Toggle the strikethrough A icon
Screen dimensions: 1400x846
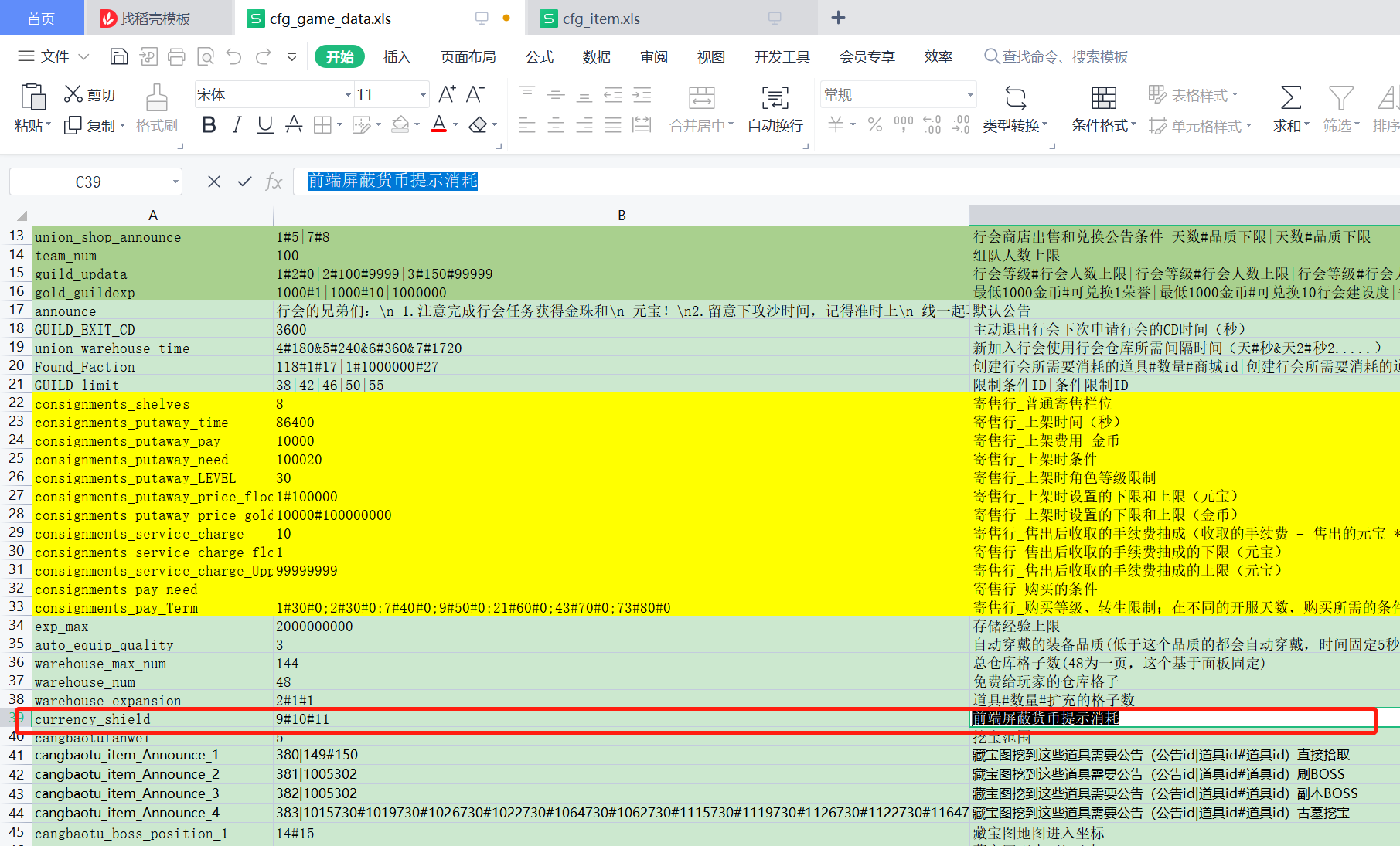coord(294,124)
